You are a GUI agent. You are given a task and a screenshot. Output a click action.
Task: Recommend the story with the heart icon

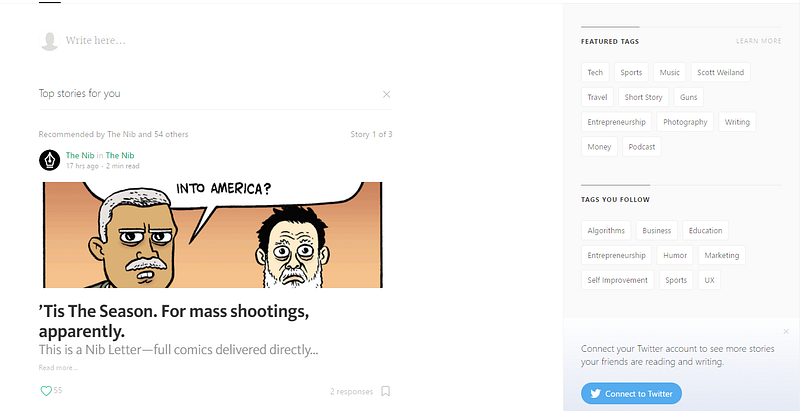click(x=46, y=391)
